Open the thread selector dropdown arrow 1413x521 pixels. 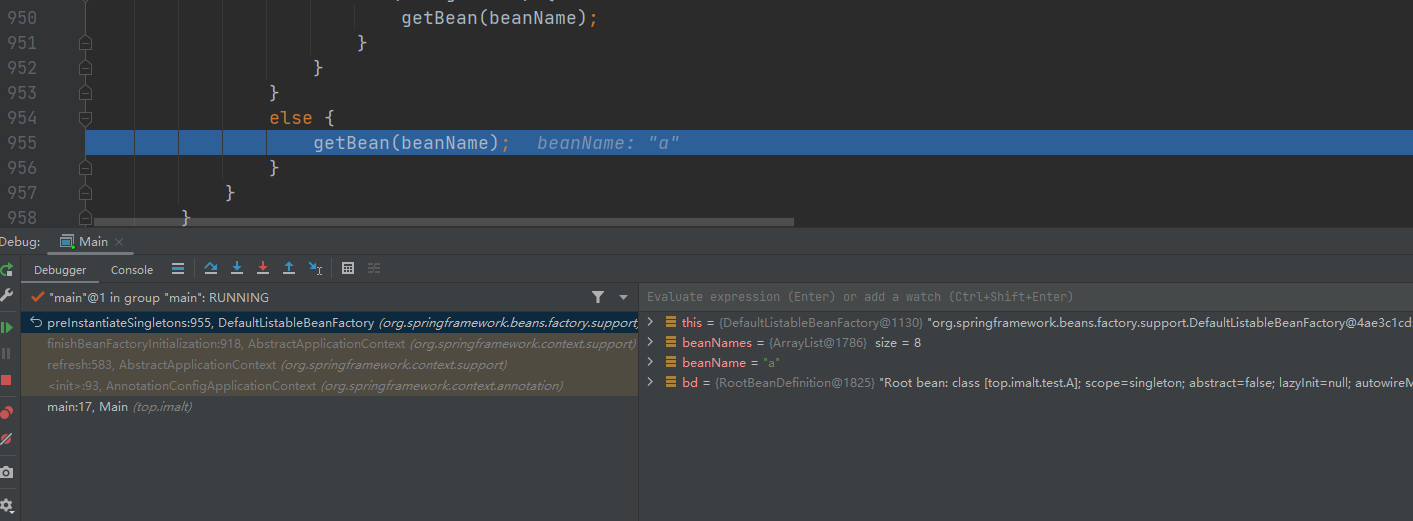pyautogui.click(x=623, y=297)
